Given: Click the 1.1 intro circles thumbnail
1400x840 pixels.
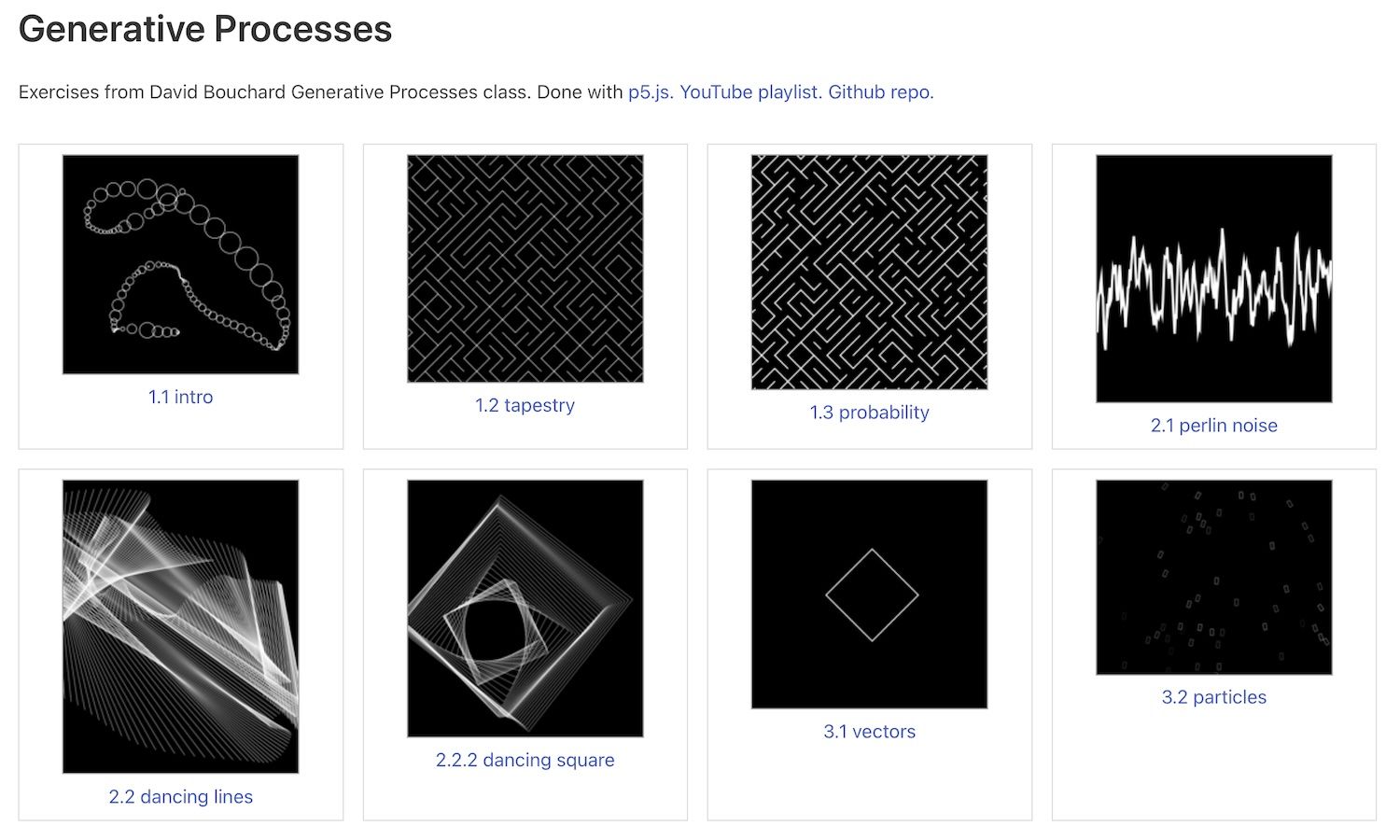Looking at the screenshot, I should (x=180, y=264).
